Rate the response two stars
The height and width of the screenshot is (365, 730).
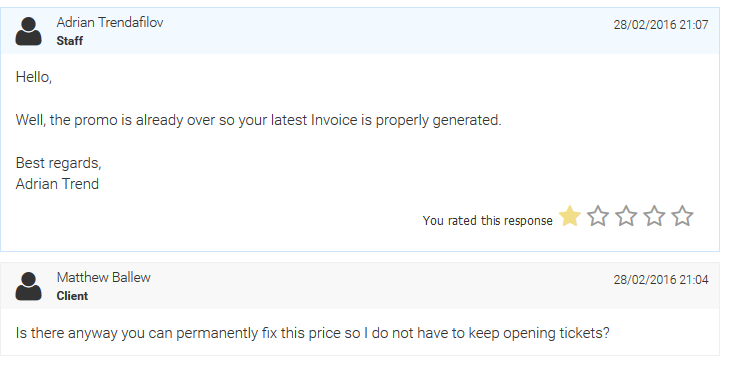[x=598, y=216]
